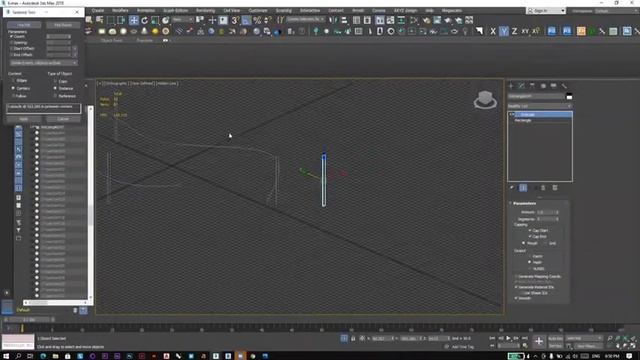
Task: Open the Modifiers menu
Action: [x=120, y=10]
